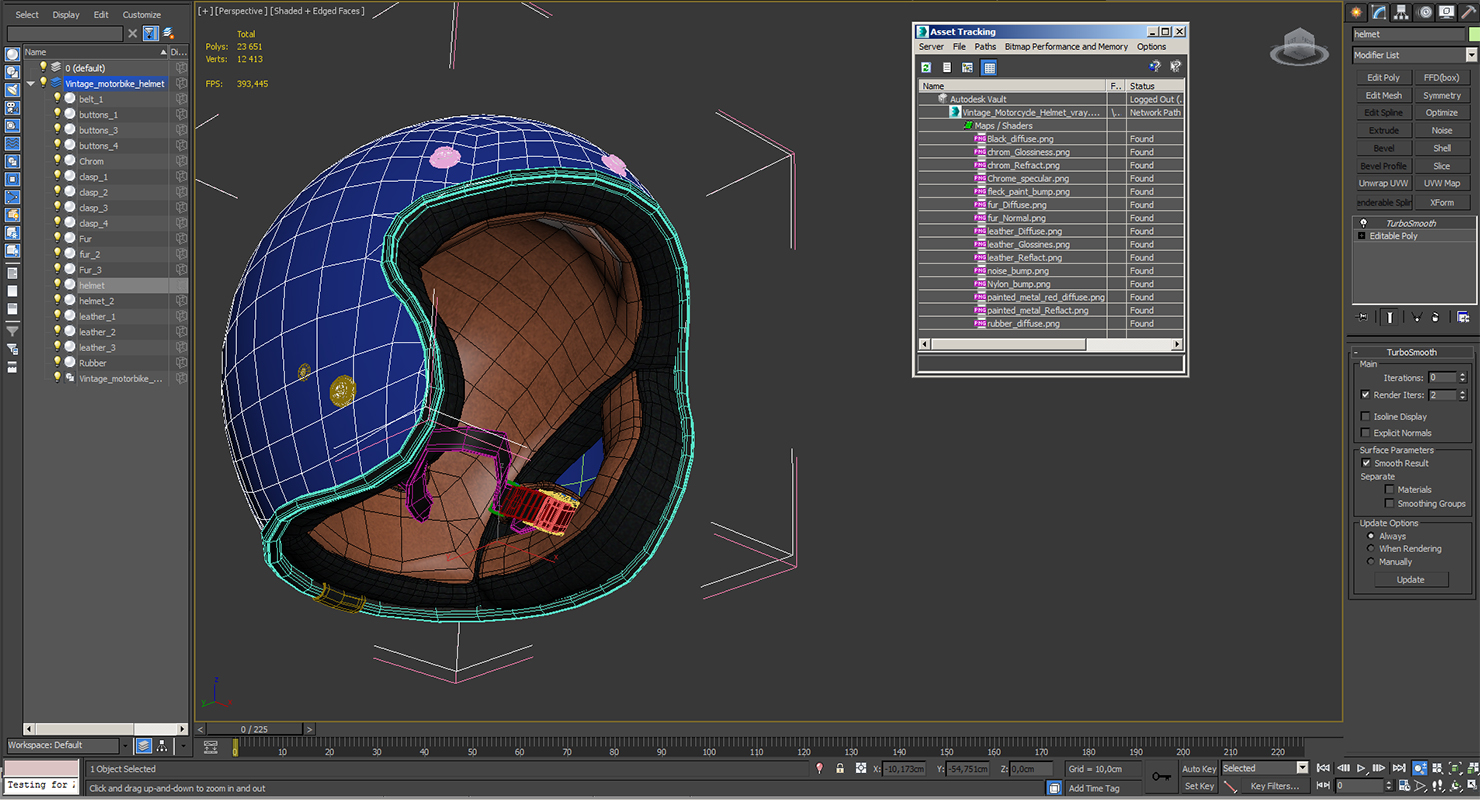Viewport: 1480px width, 800px height.
Task: Open Bitmap Performance and Memory menu
Action: tap(1066, 47)
